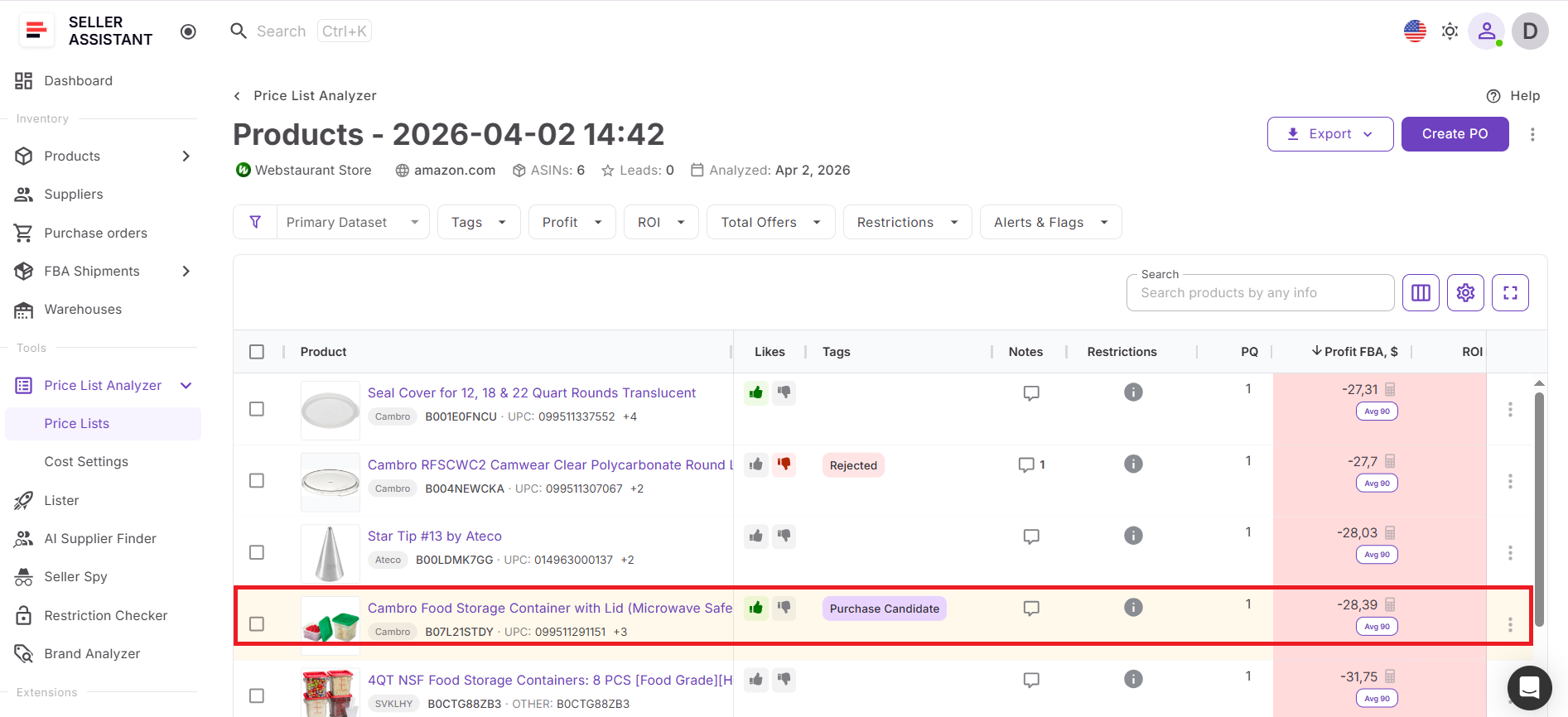
Task: Sort by the Profit FBA, $ column
Action: click(1355, 352)
